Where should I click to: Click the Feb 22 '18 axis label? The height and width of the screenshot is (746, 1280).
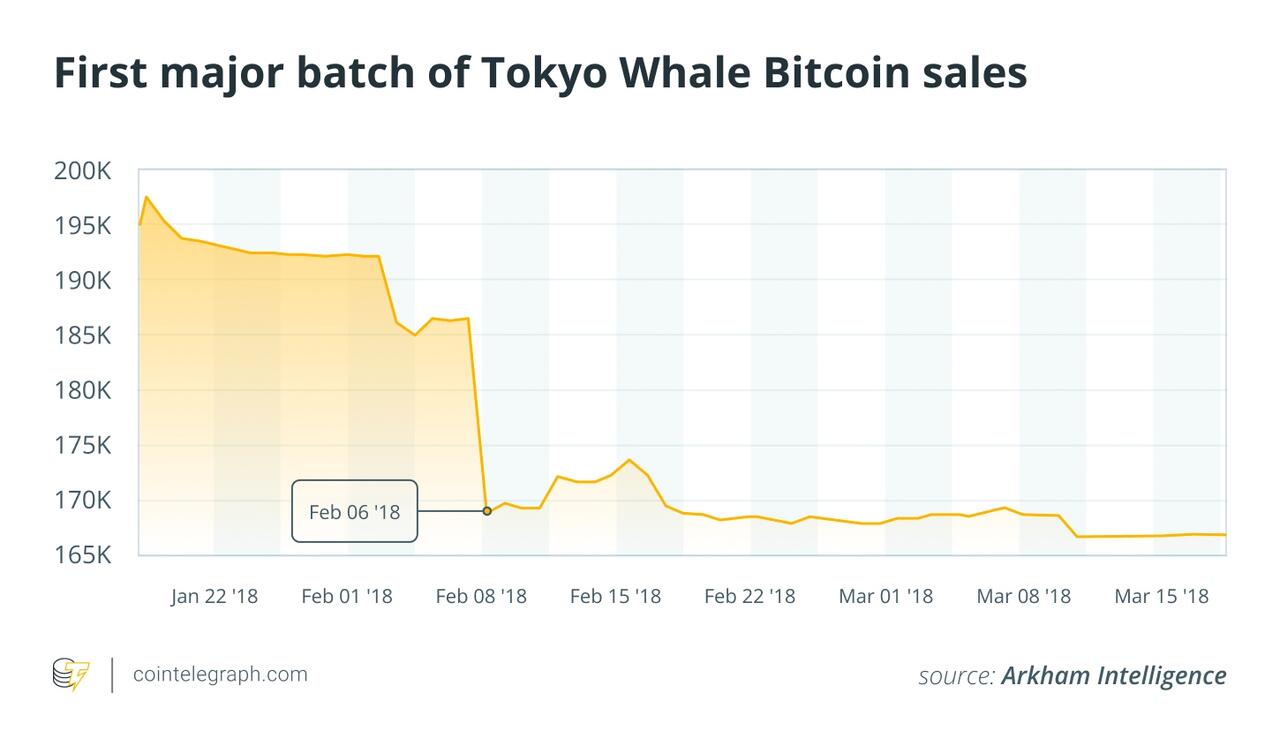pyautogui.click(x=750, y=597)
